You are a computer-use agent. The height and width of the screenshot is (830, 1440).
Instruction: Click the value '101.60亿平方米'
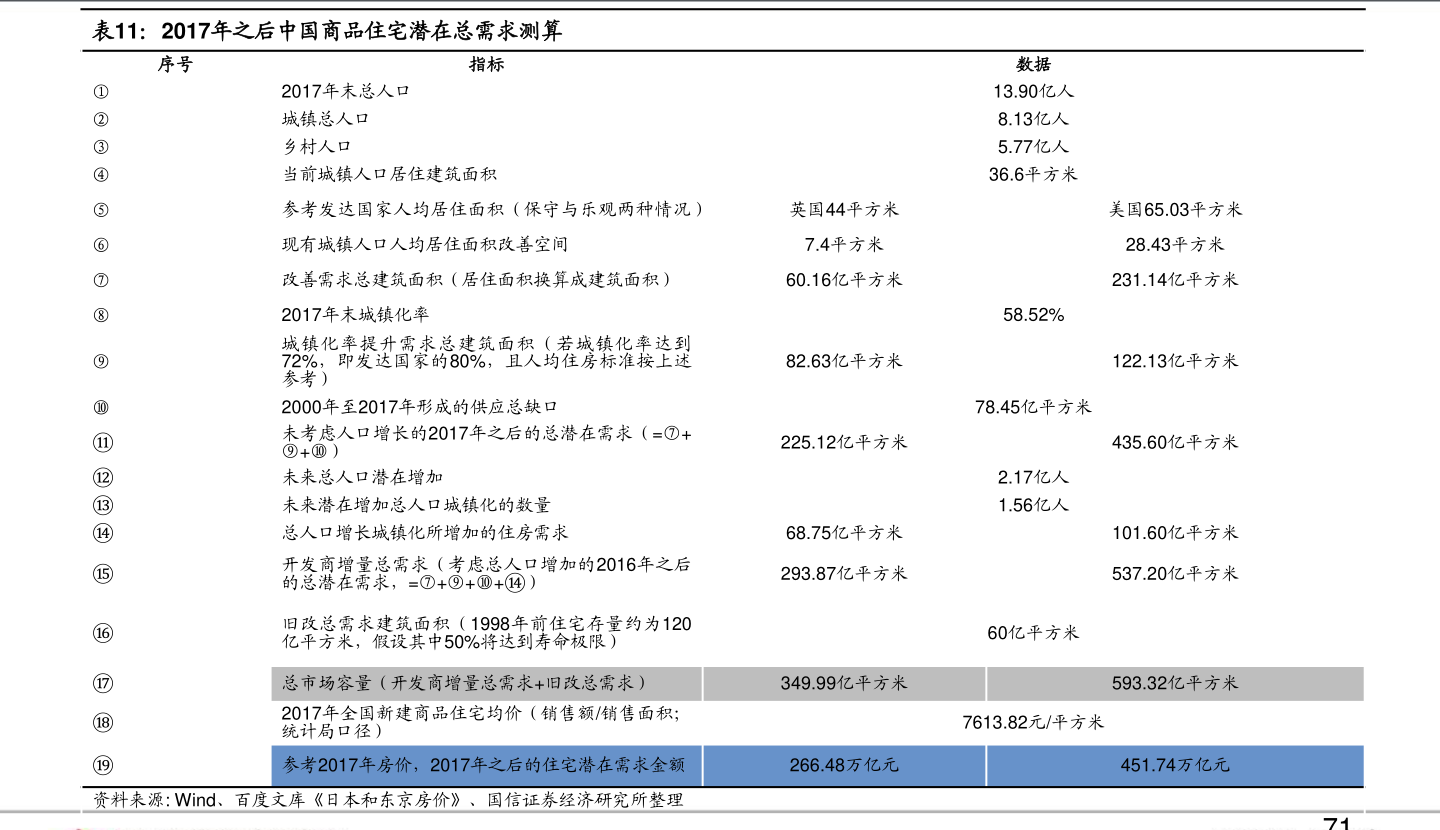[1175, 533]
